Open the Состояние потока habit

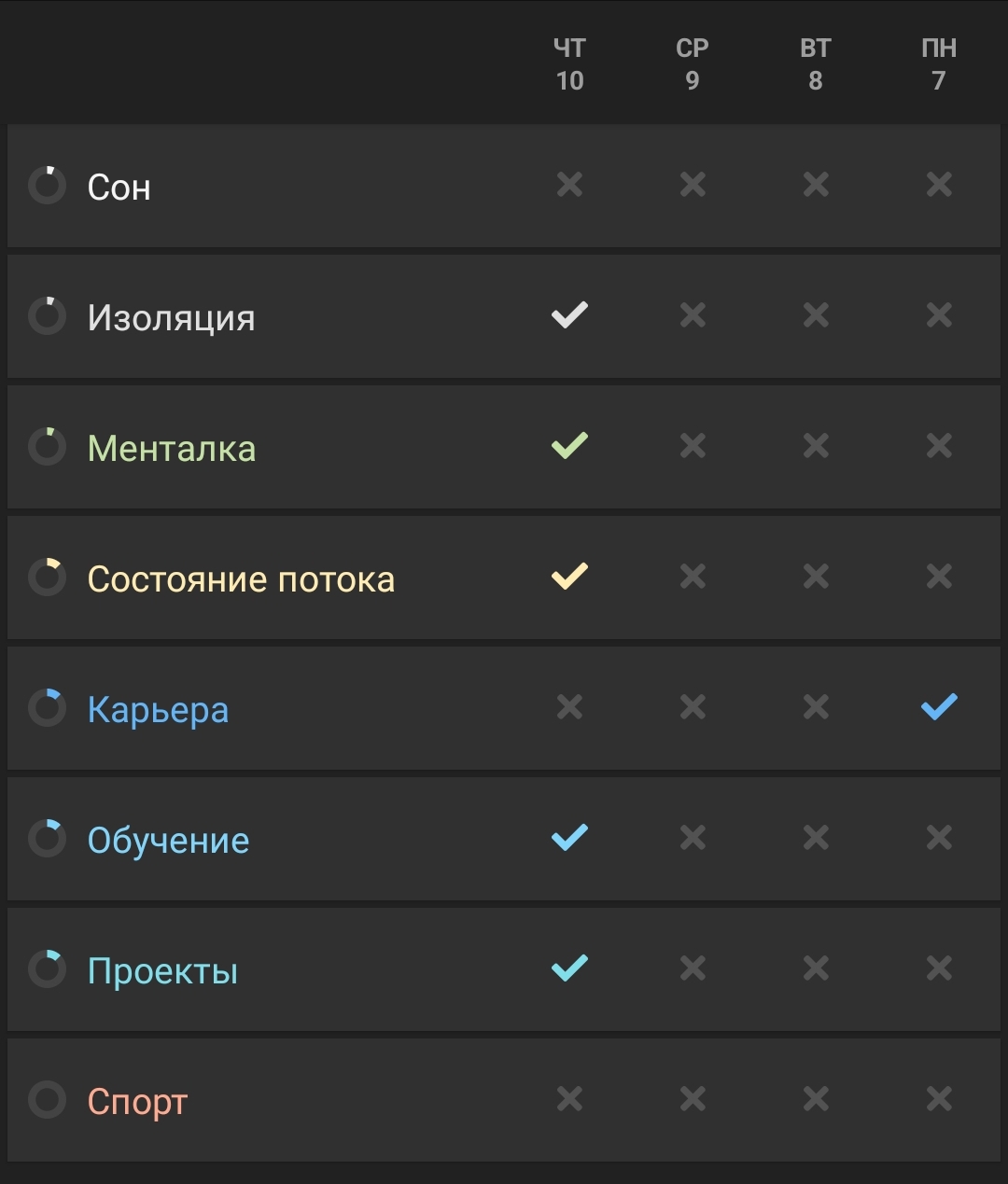point(241,579)
